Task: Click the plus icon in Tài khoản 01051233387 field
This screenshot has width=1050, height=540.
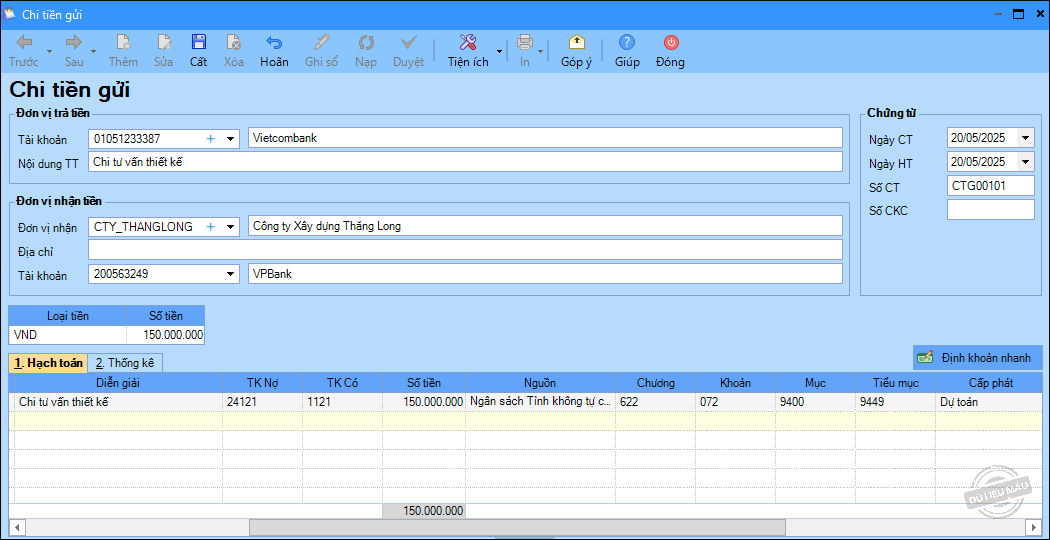Action: tap(211, 139)
